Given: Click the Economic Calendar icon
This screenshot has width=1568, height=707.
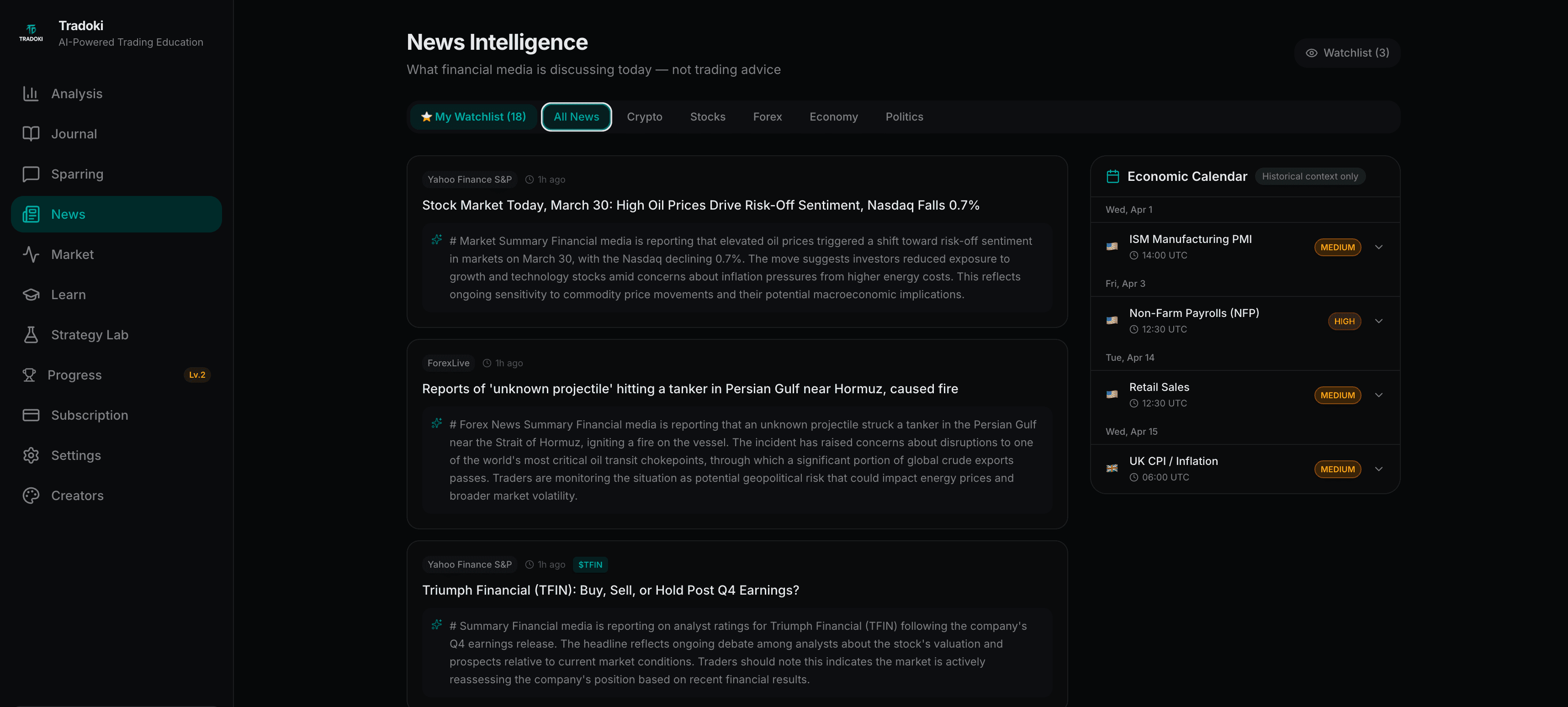Looking at the screenshot, I should [x=1112, y=176].
